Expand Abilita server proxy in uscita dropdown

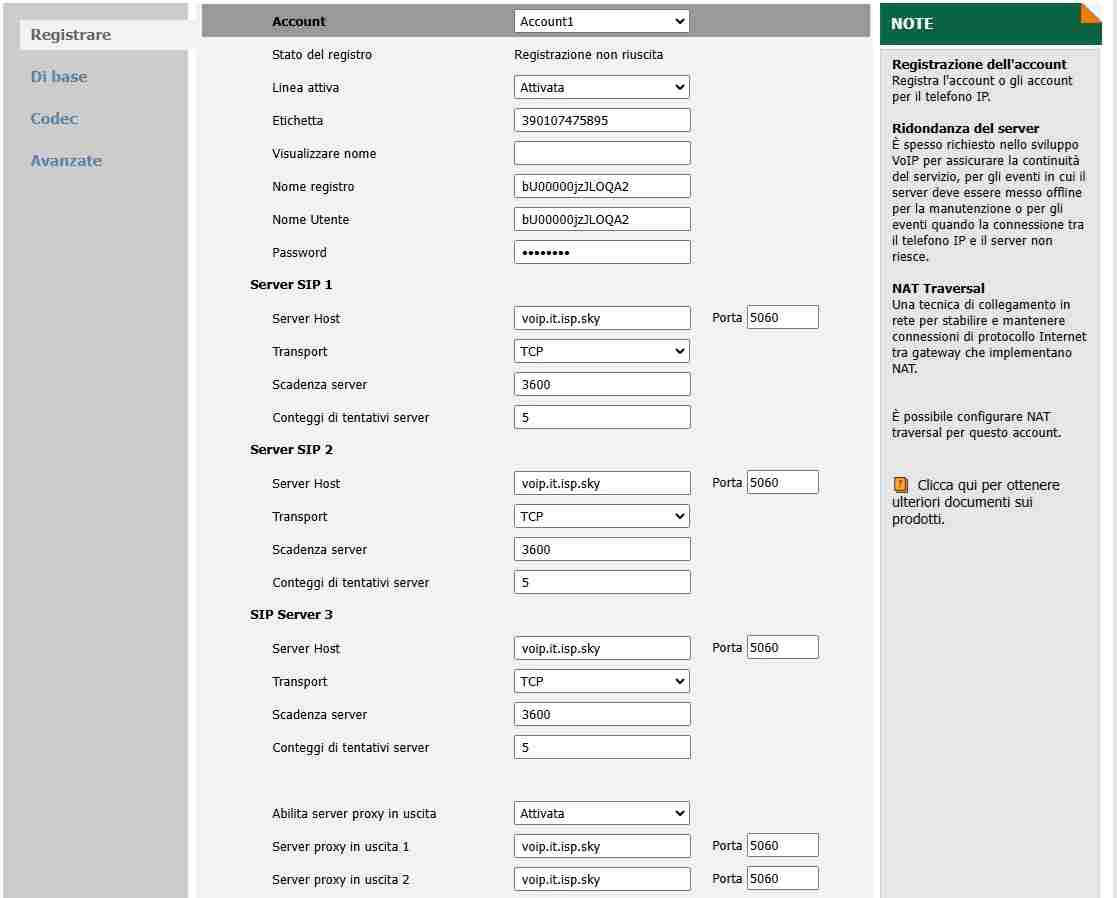tap(601, 813)
